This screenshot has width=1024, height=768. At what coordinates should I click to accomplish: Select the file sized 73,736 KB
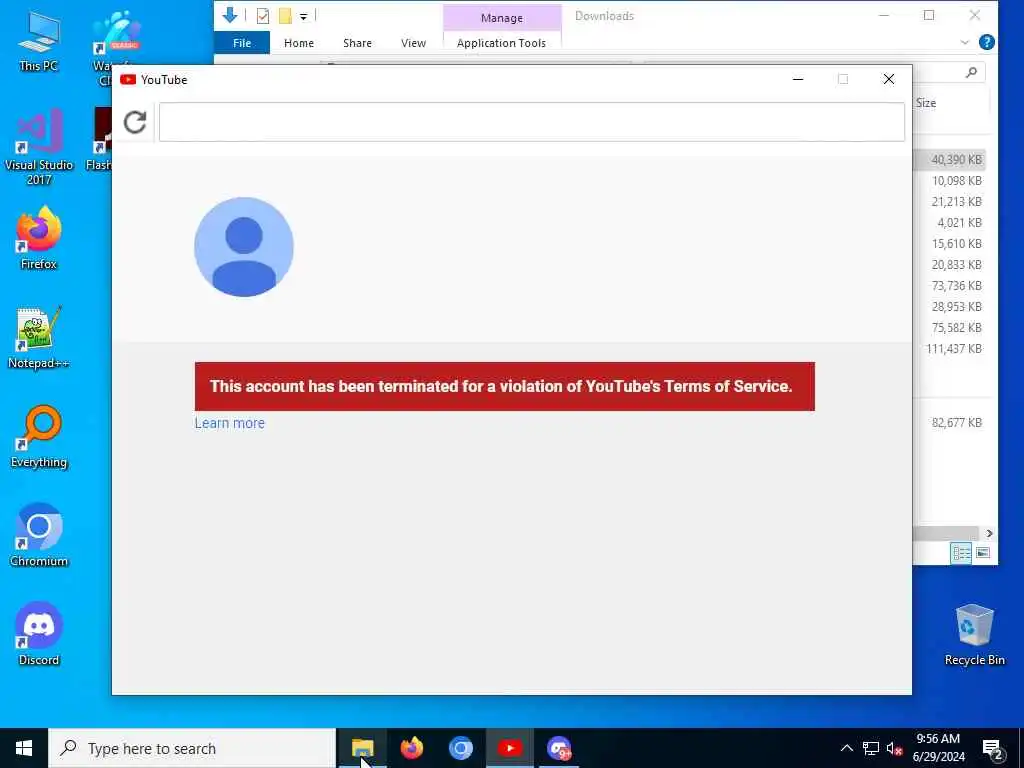(x=956, y=285)
